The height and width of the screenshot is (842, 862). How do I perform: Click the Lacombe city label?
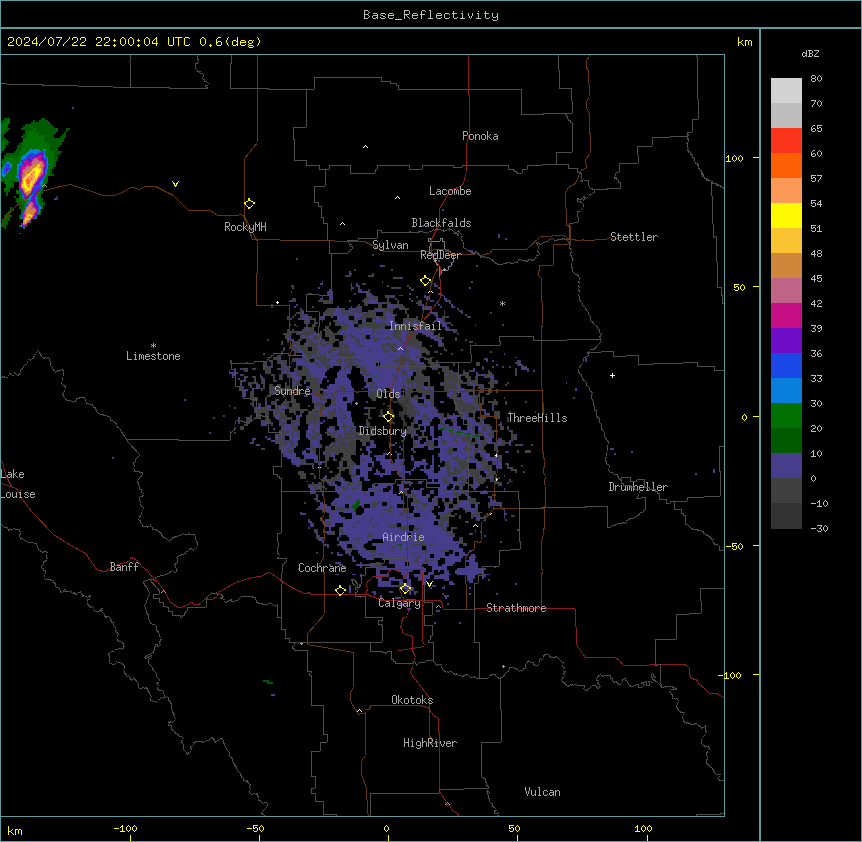pyautogui.click(x=450, y=191)
